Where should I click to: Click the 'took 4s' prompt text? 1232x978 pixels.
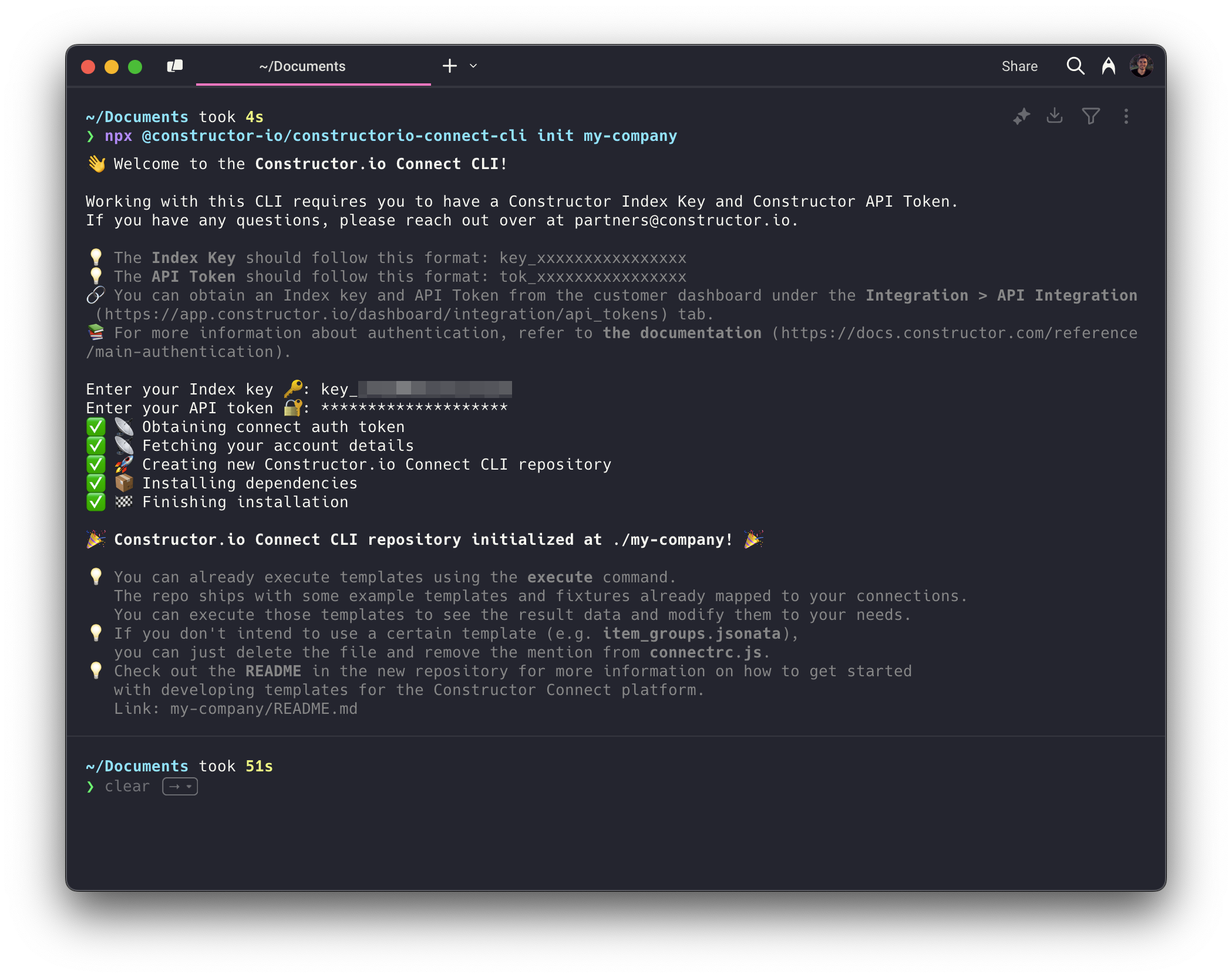[231, 117]
